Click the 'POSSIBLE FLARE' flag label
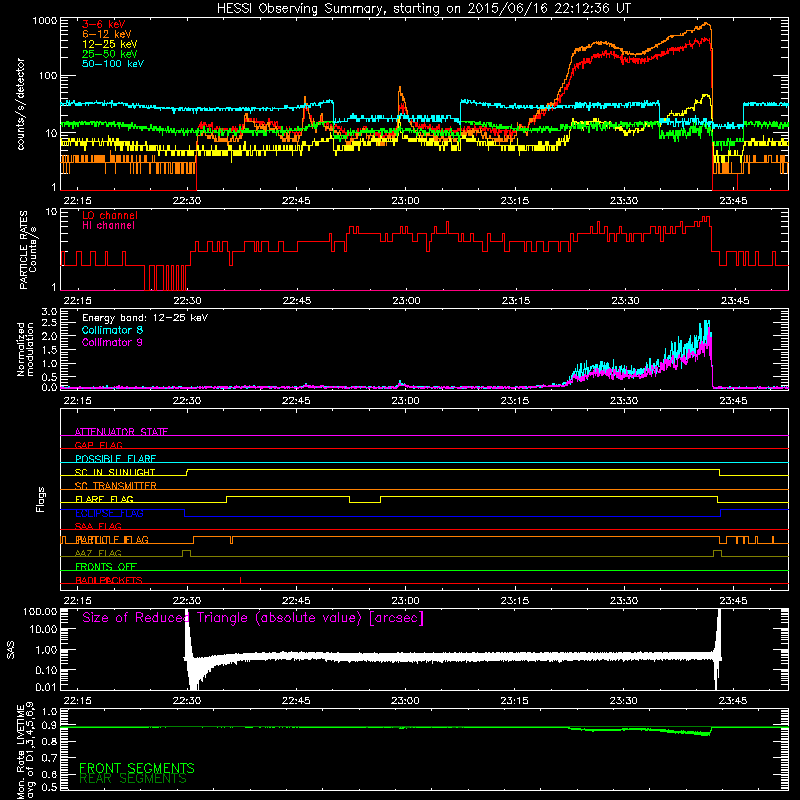This screenshot has width=800, height=800. (x=115, y=459)
